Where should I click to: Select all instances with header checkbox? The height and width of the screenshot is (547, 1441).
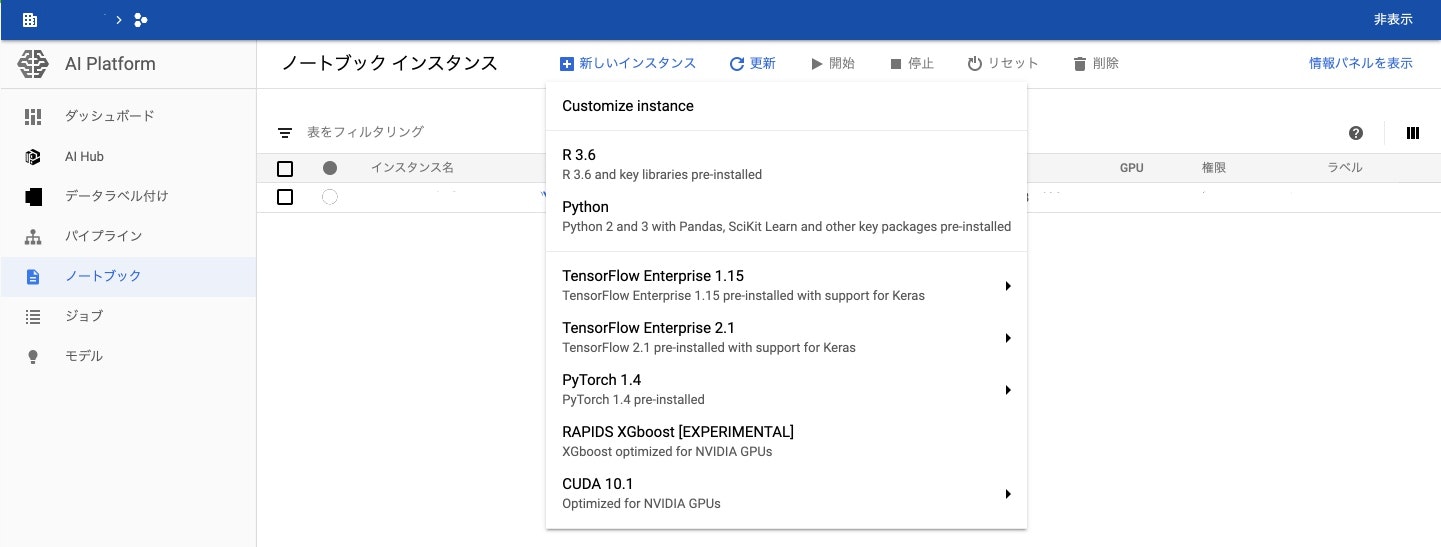[285, 169]
